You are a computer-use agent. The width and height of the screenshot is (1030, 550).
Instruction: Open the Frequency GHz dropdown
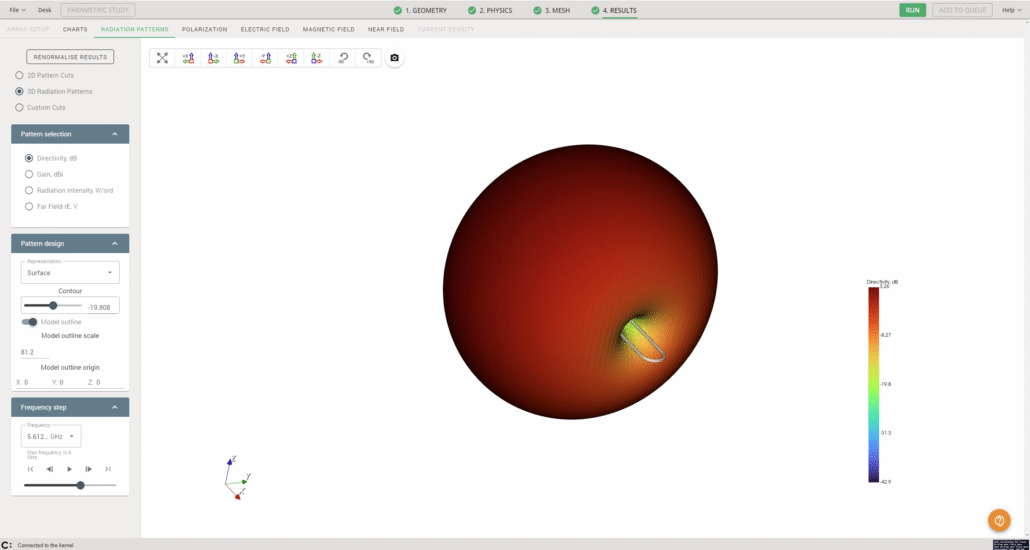click(x=51, y=436)
